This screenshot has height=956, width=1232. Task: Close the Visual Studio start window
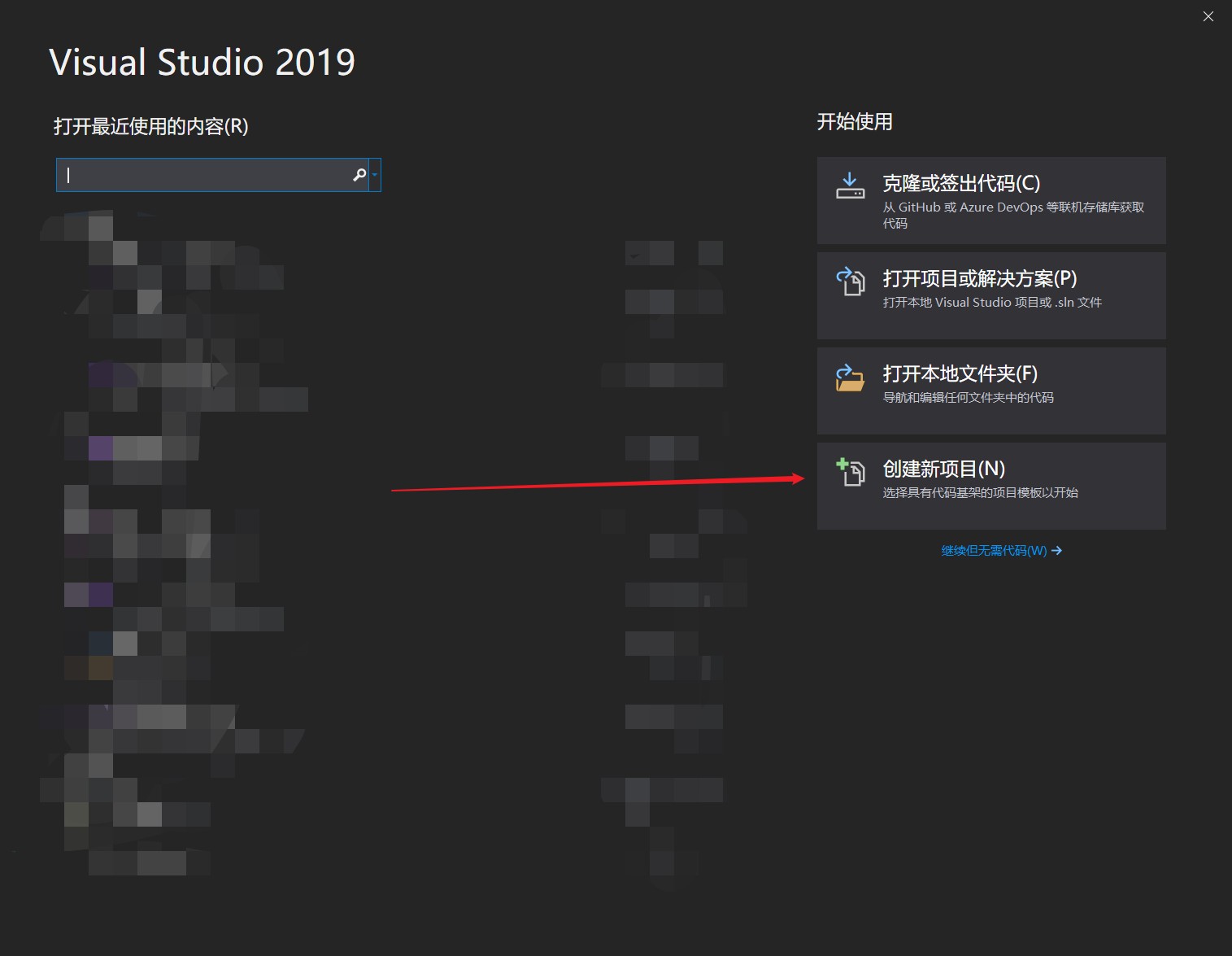pyautogui.click(x=1208, y=15)
